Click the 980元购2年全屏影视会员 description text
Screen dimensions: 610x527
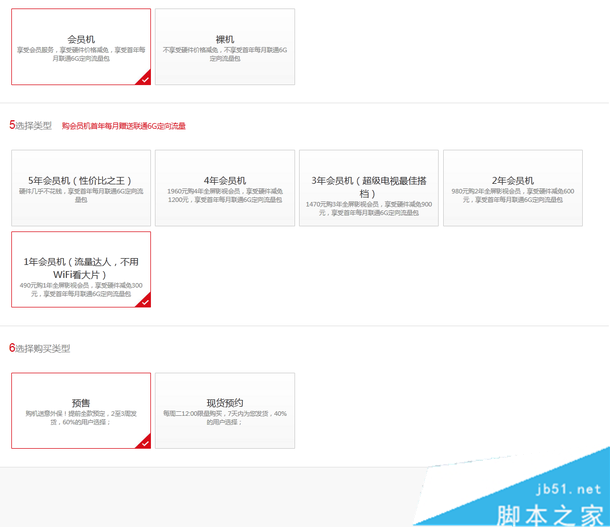[x=513, y=196]
